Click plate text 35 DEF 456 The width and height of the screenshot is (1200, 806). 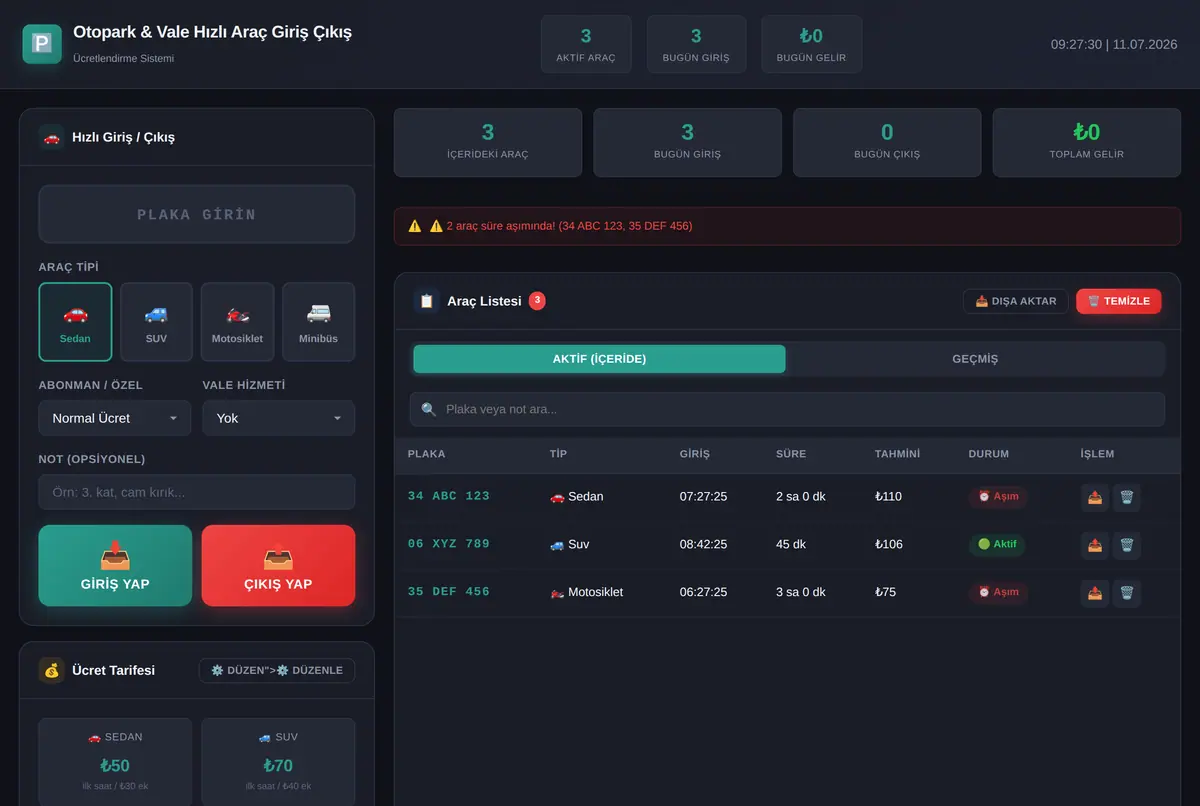(449, 592)
